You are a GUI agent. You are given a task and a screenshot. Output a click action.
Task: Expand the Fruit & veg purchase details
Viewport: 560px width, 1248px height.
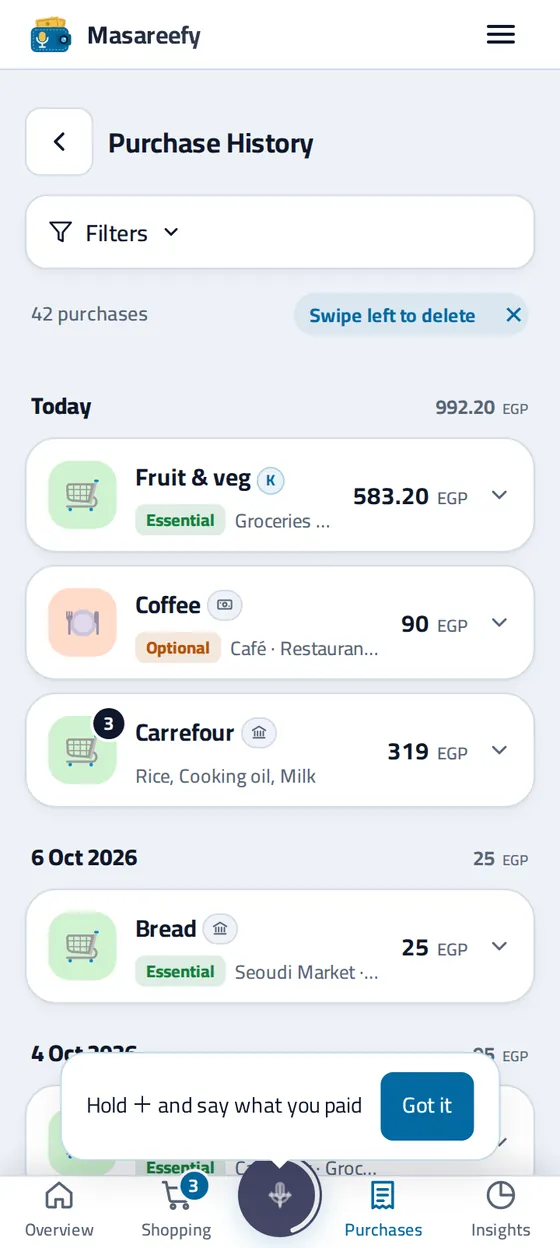coord(500,495)
